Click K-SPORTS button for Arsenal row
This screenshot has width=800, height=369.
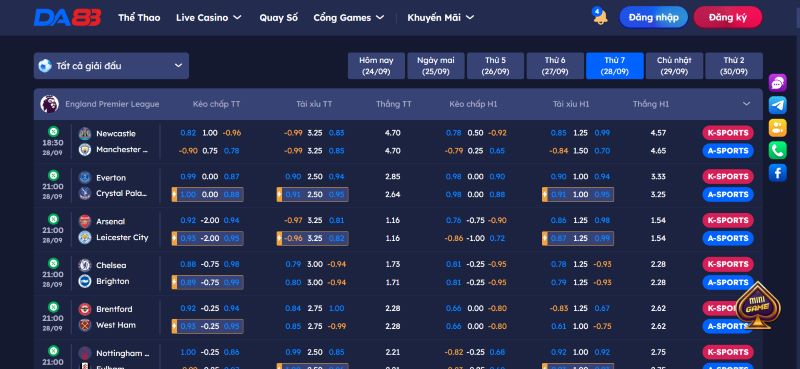728,220
